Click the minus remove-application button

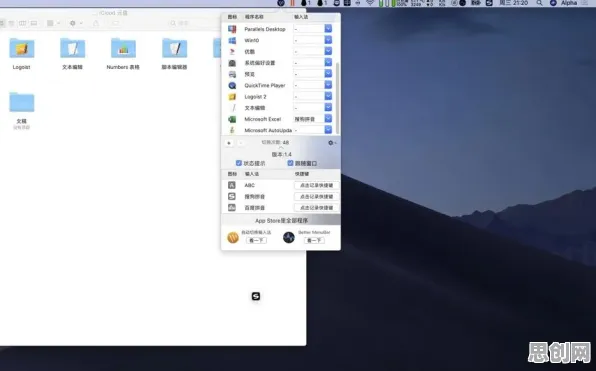click(x=241, y=143)
